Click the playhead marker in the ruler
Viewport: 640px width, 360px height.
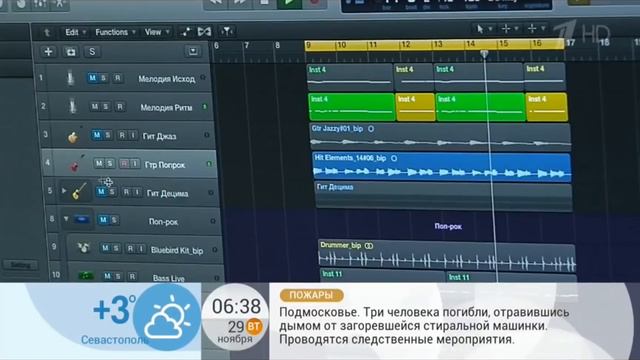[x=484, y=54]
